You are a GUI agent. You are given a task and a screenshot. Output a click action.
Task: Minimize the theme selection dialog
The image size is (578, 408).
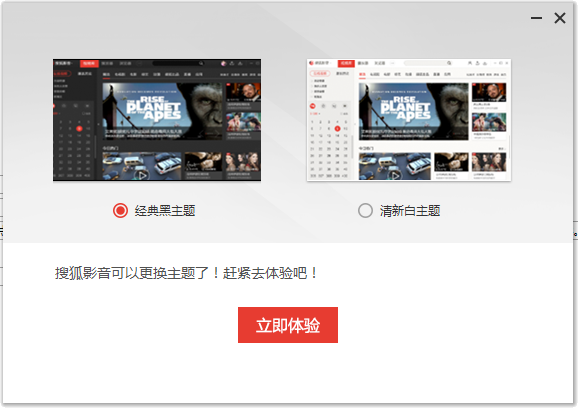(536, 18)
